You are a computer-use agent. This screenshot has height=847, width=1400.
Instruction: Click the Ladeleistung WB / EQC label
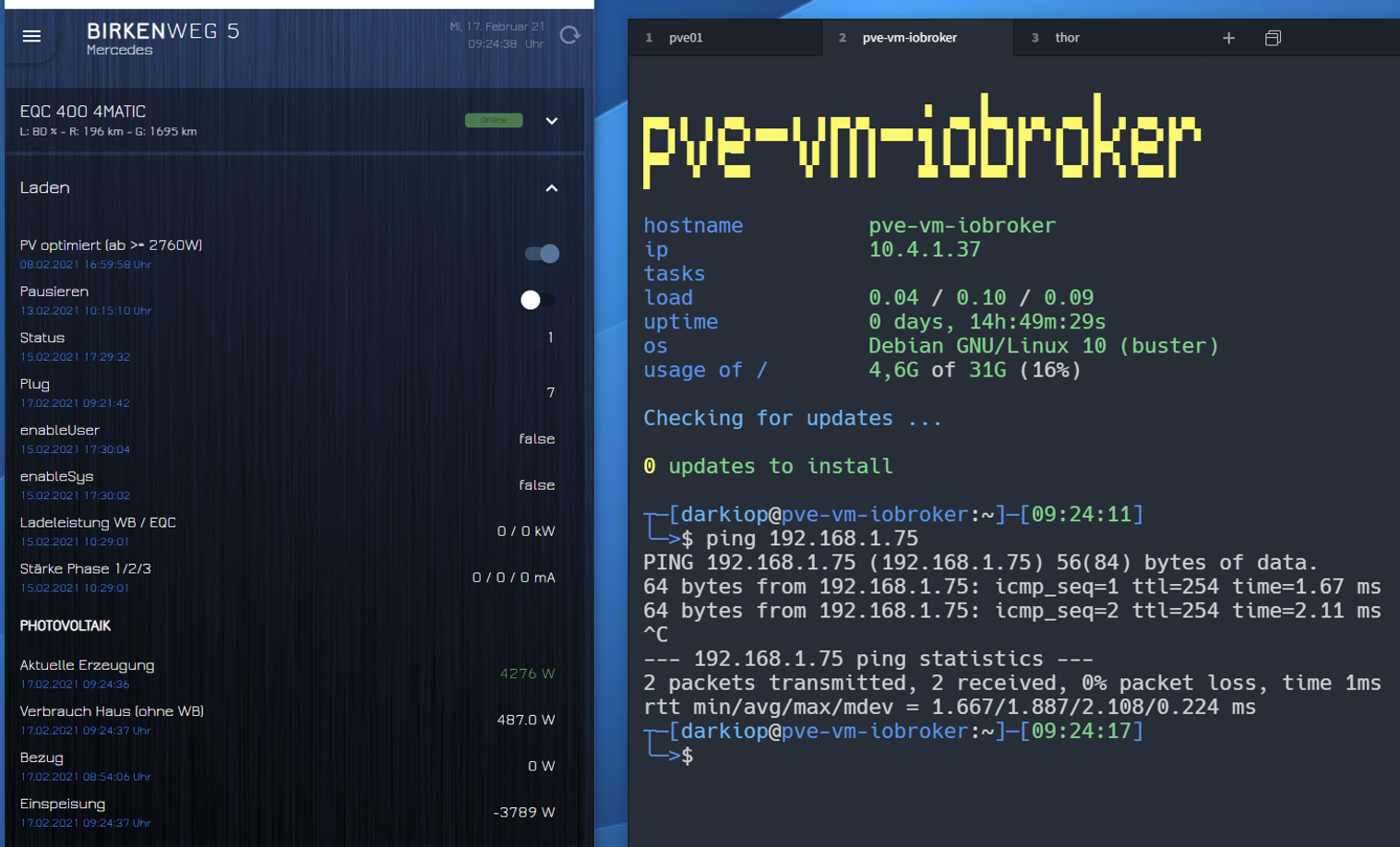point(98,522)
